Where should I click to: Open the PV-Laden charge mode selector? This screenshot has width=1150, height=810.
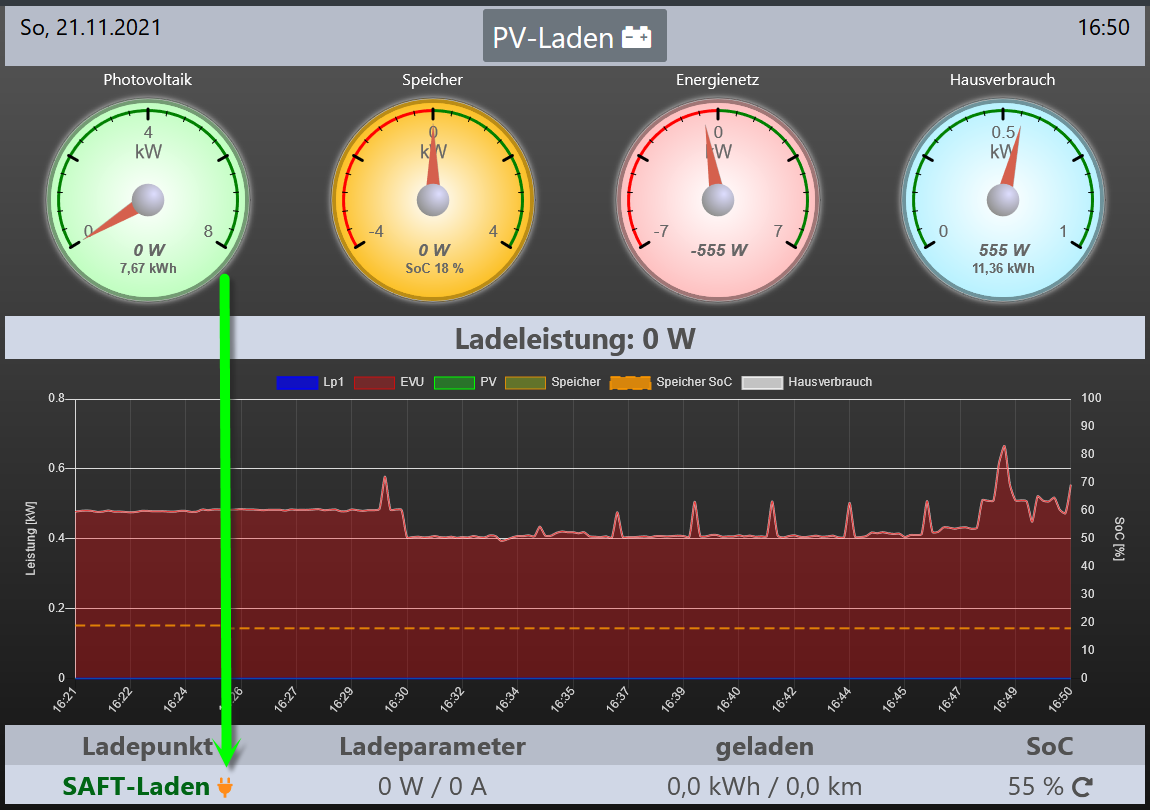tap(574, 36)
